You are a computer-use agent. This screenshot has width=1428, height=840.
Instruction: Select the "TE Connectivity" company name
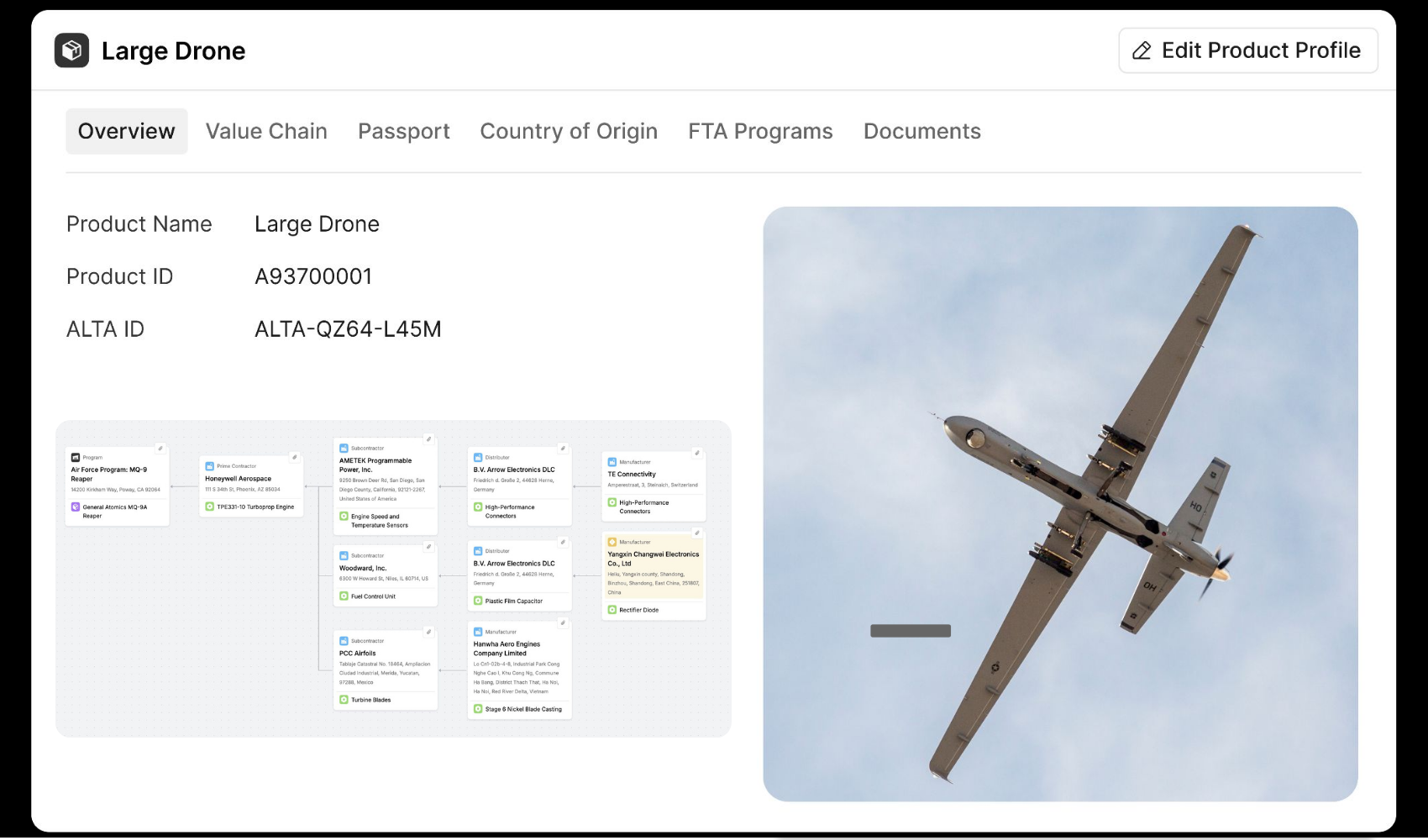pos(632,475)
